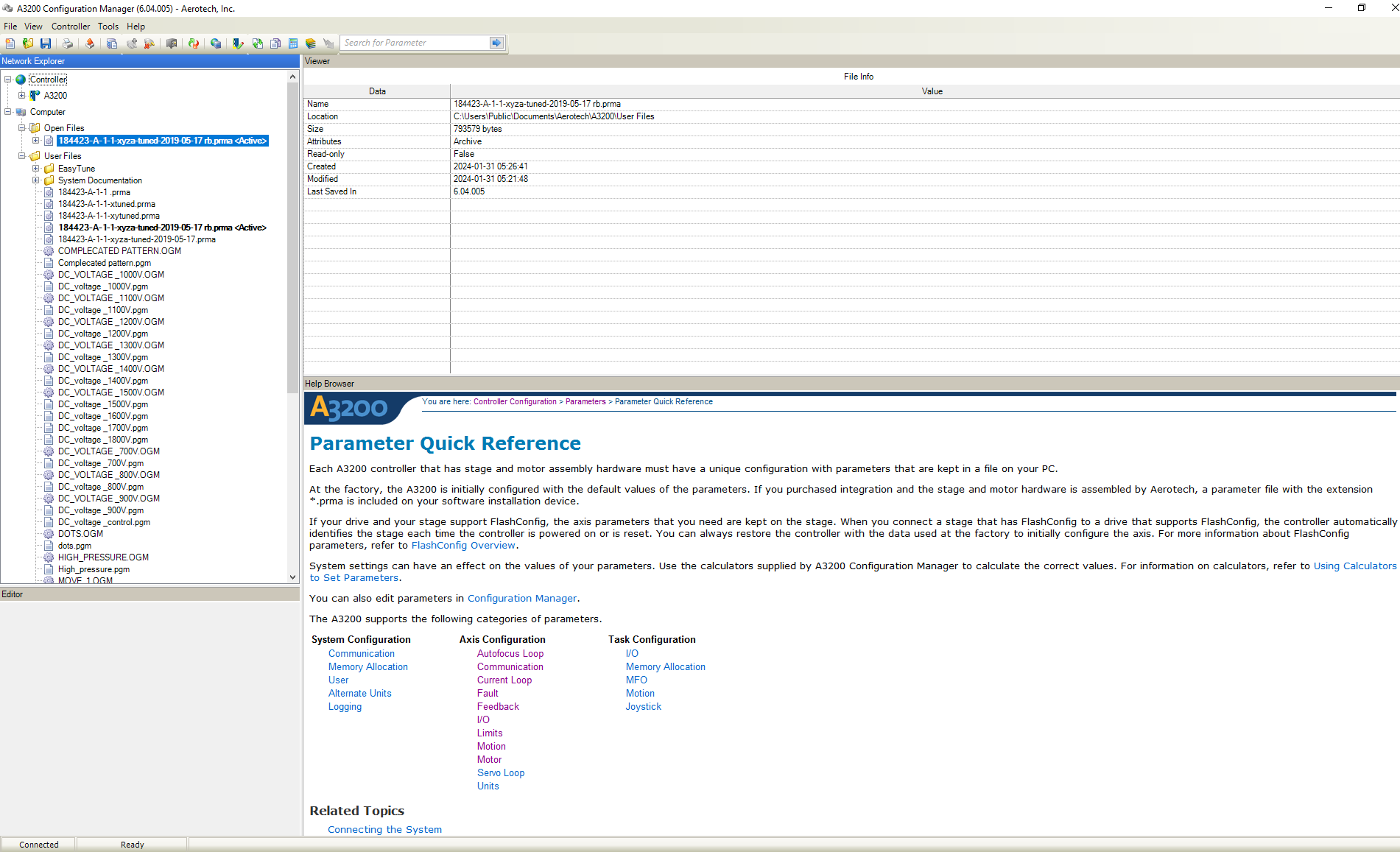Open the Configuration Manager help link
The image size is (1400, 852).
coord(522,599)
